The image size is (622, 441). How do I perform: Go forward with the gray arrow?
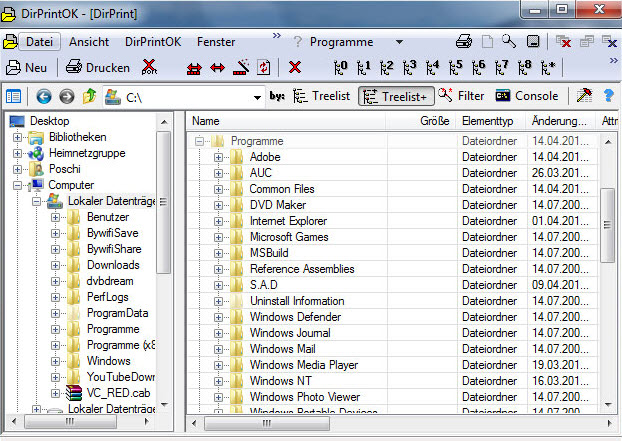click(x=67, y=96)
